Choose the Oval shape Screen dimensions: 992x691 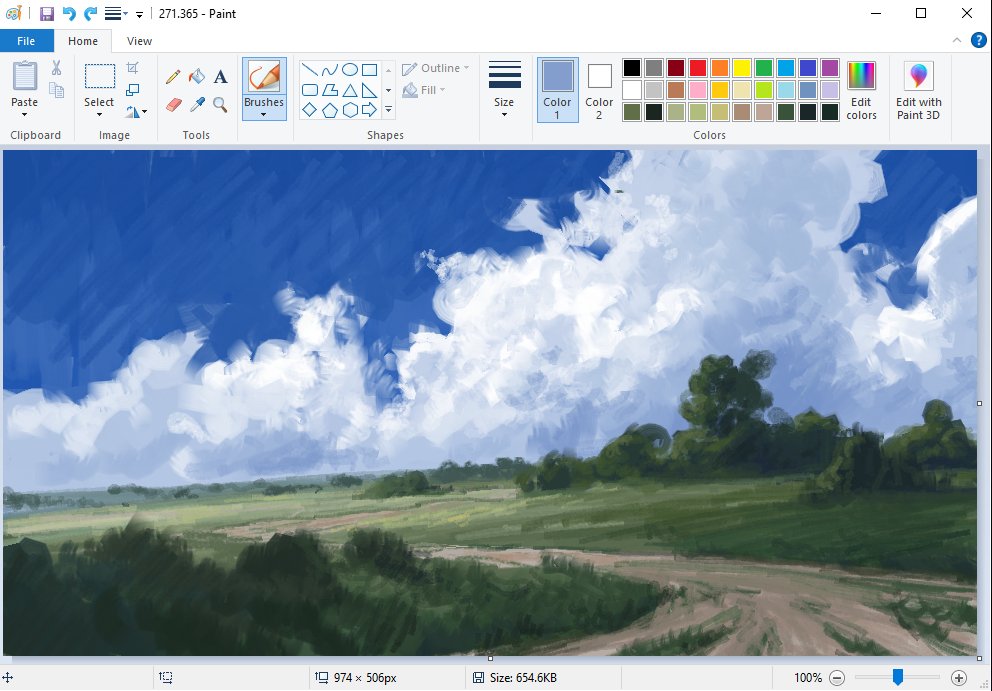(x=349, y=70)
